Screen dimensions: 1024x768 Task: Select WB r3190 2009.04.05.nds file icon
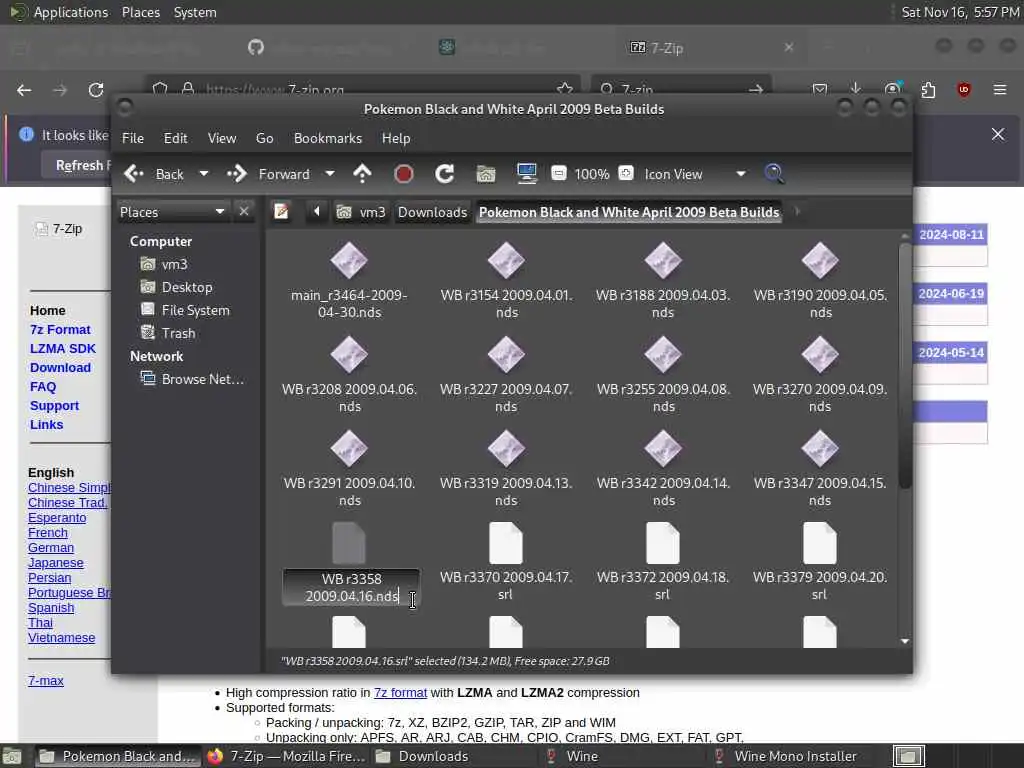[820, 261]
